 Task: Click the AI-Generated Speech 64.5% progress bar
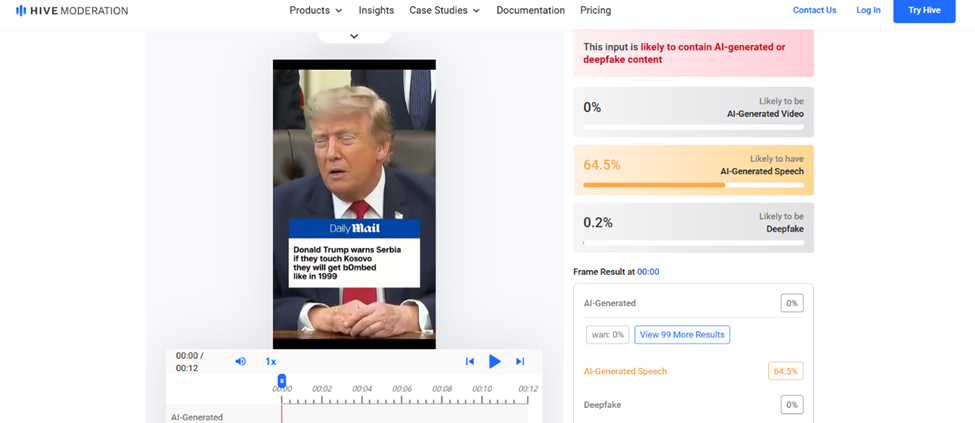click(x=693, y=185)
